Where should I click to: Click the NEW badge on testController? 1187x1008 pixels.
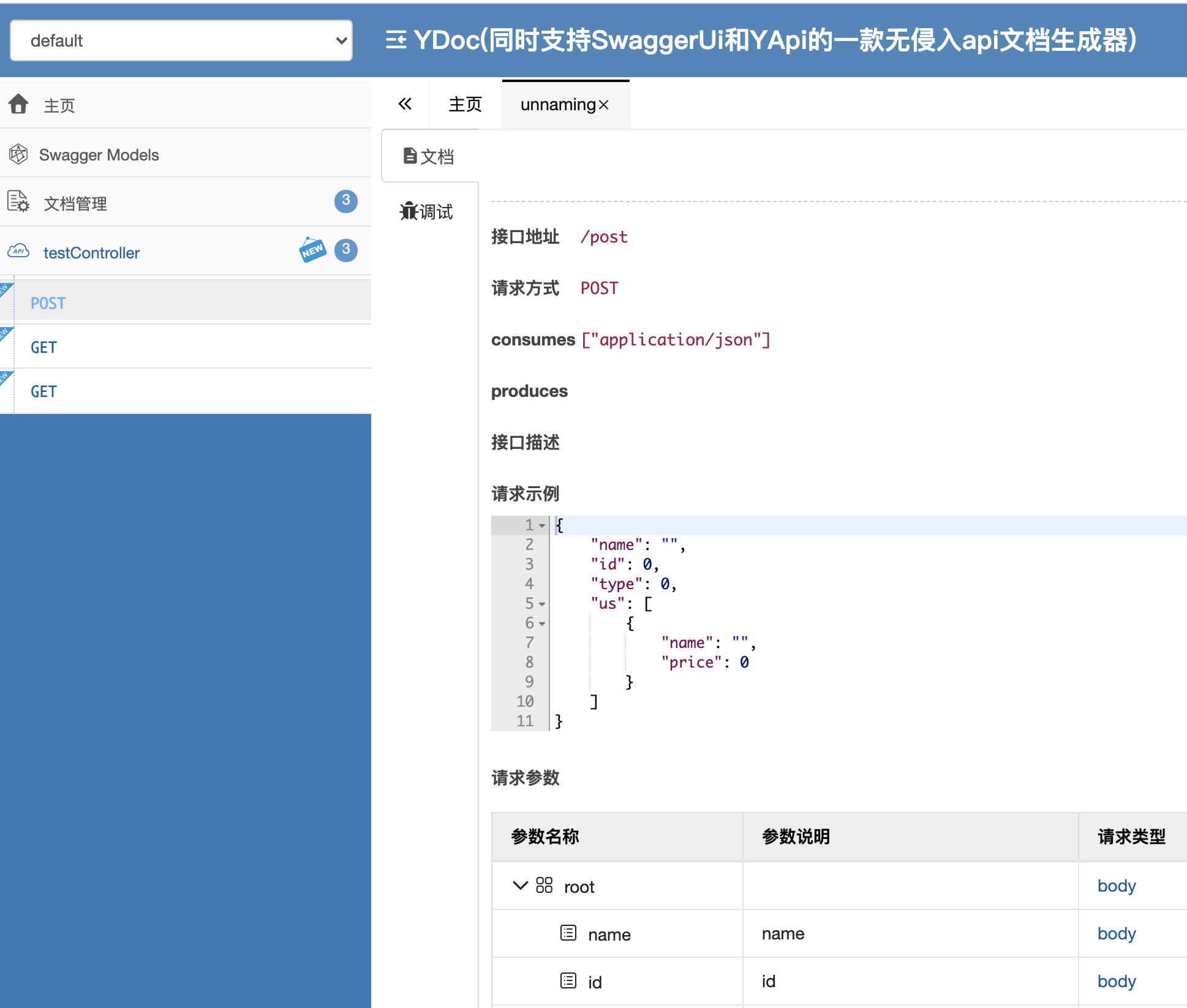pyautogui.click(x=313, y=250)
